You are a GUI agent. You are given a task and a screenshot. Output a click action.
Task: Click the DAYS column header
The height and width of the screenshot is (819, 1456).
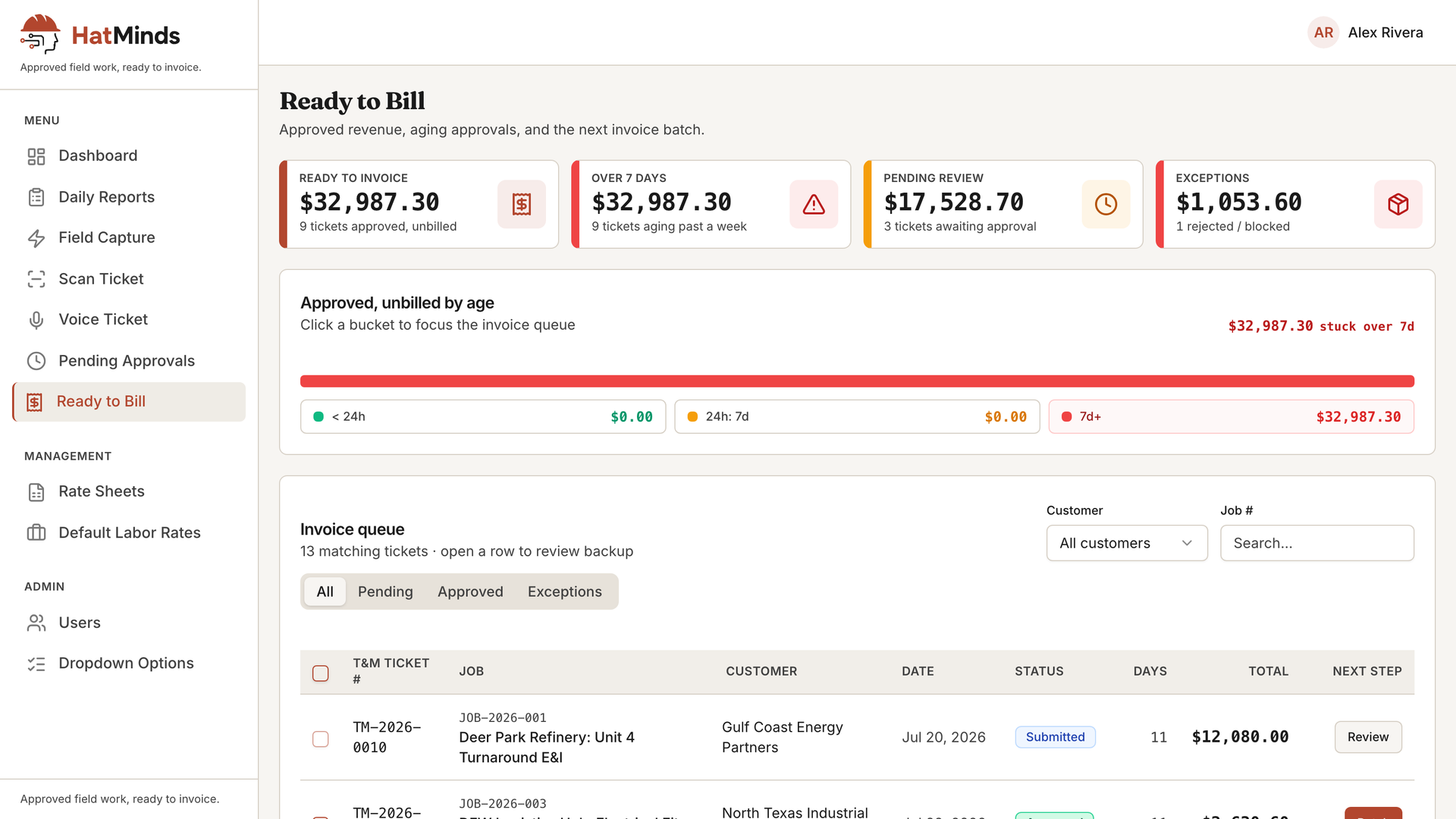pos(1150,671)
